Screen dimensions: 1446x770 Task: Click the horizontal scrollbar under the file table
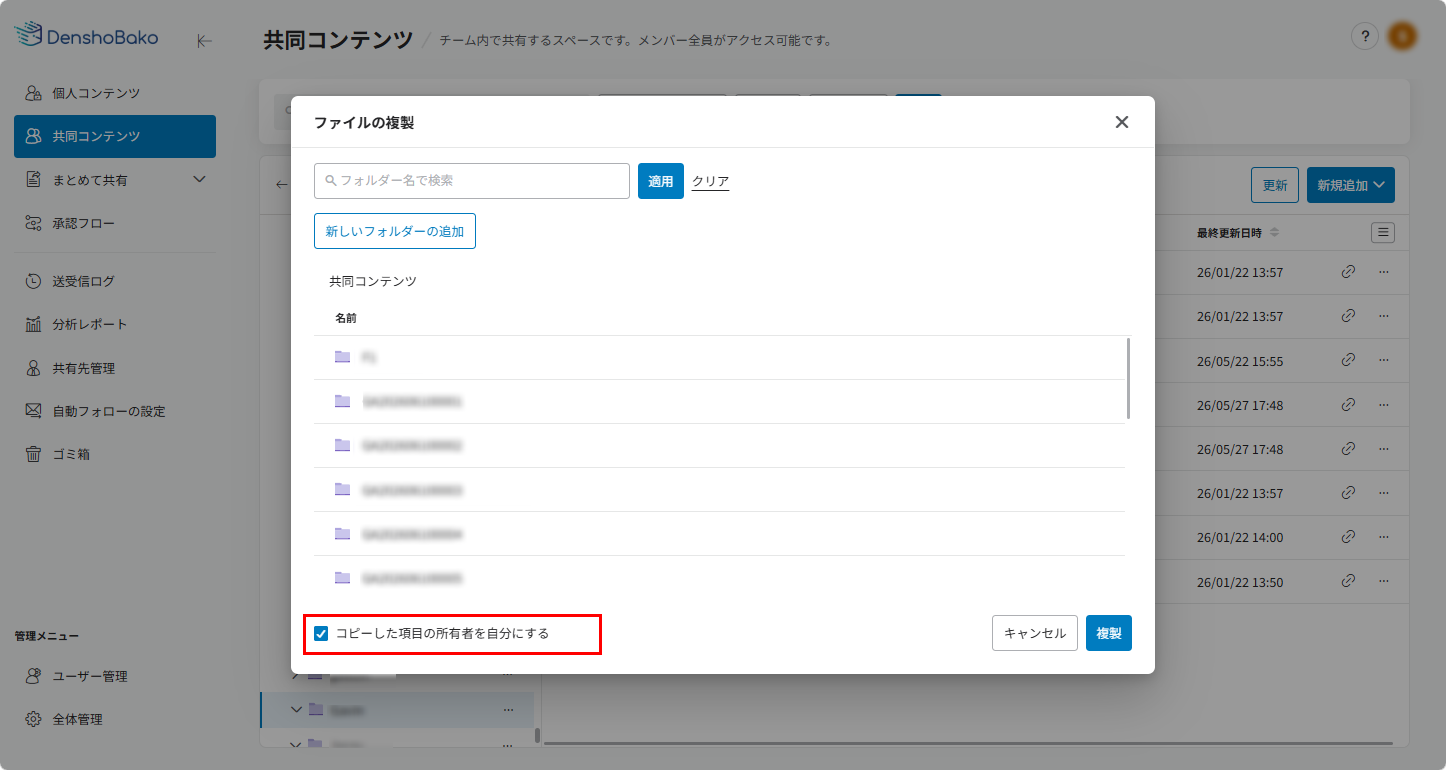click(968, 743)
